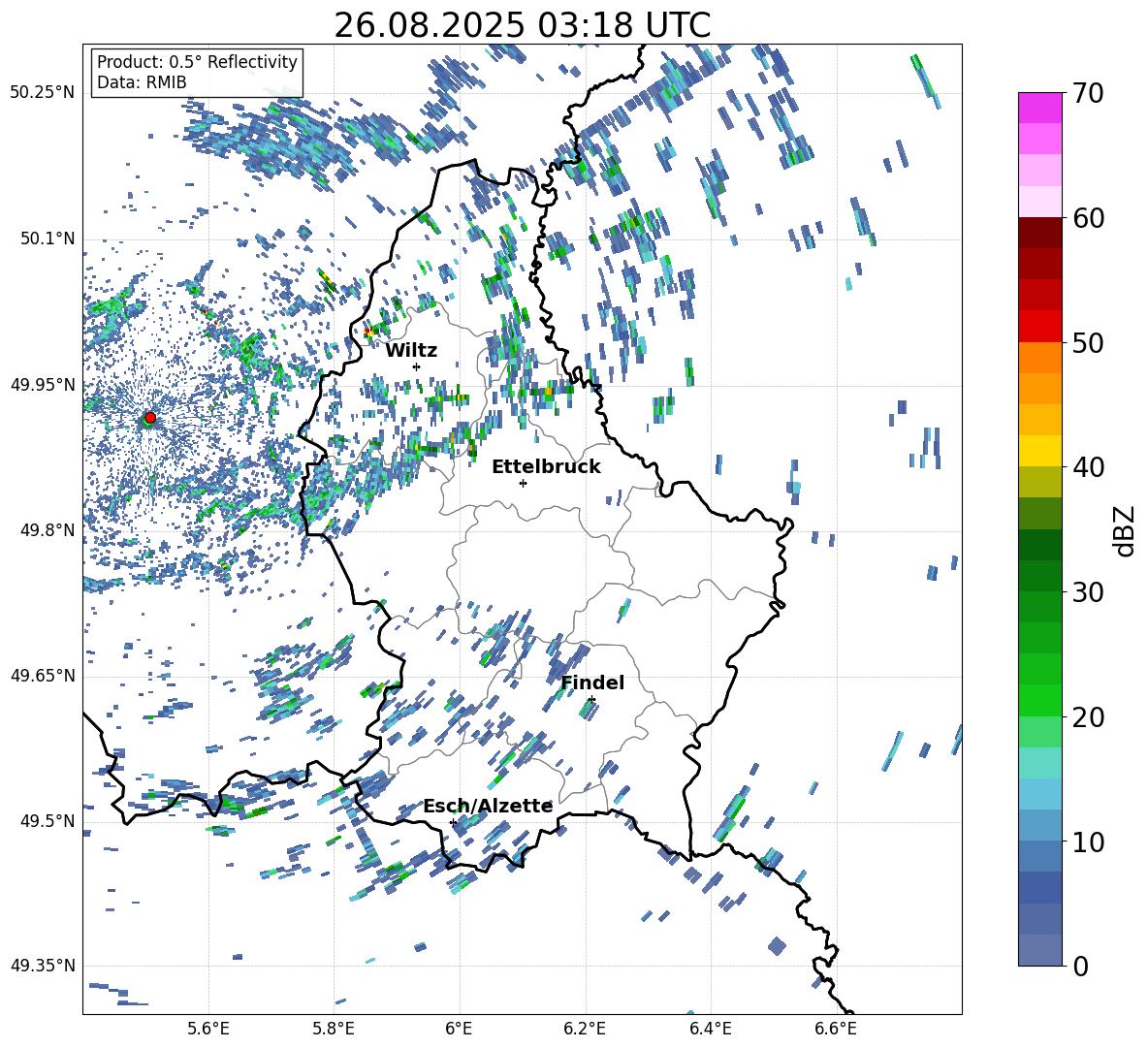Click the 49.8°N latitude label

tap(48, 530)
